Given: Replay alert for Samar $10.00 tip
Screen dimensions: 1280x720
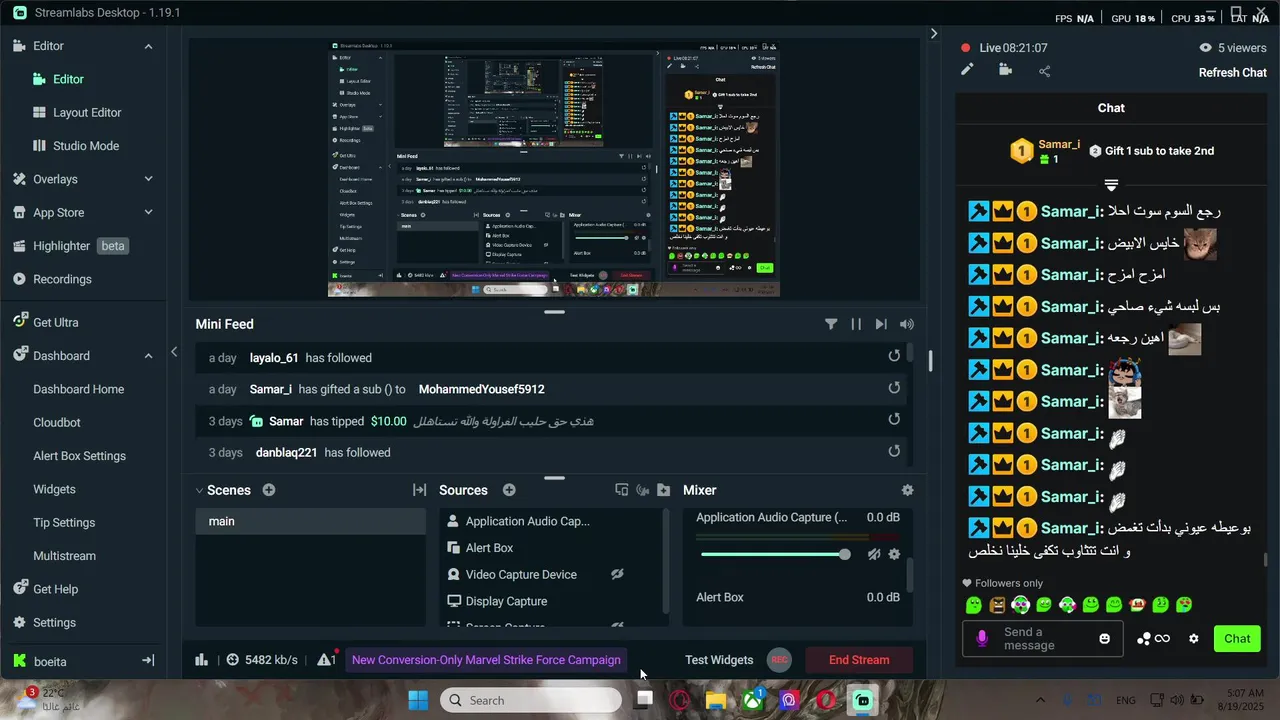Looking at the screenshot, I should 894,420.
